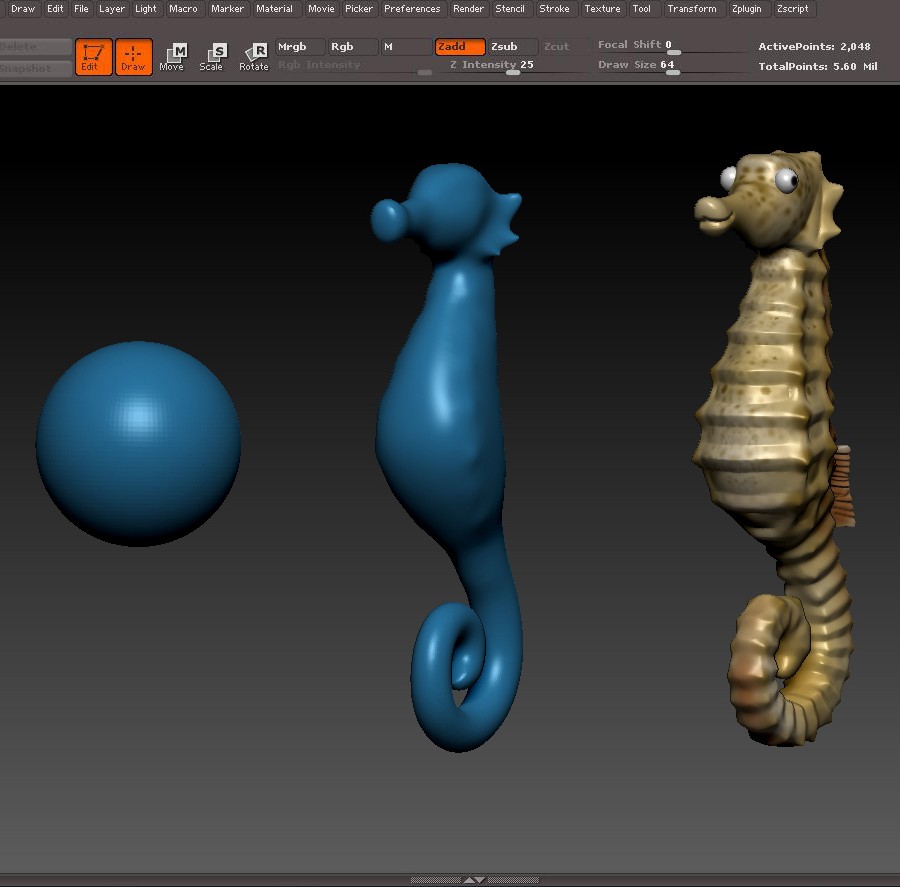Toggle the Rgb paint mode

point(352,47)
